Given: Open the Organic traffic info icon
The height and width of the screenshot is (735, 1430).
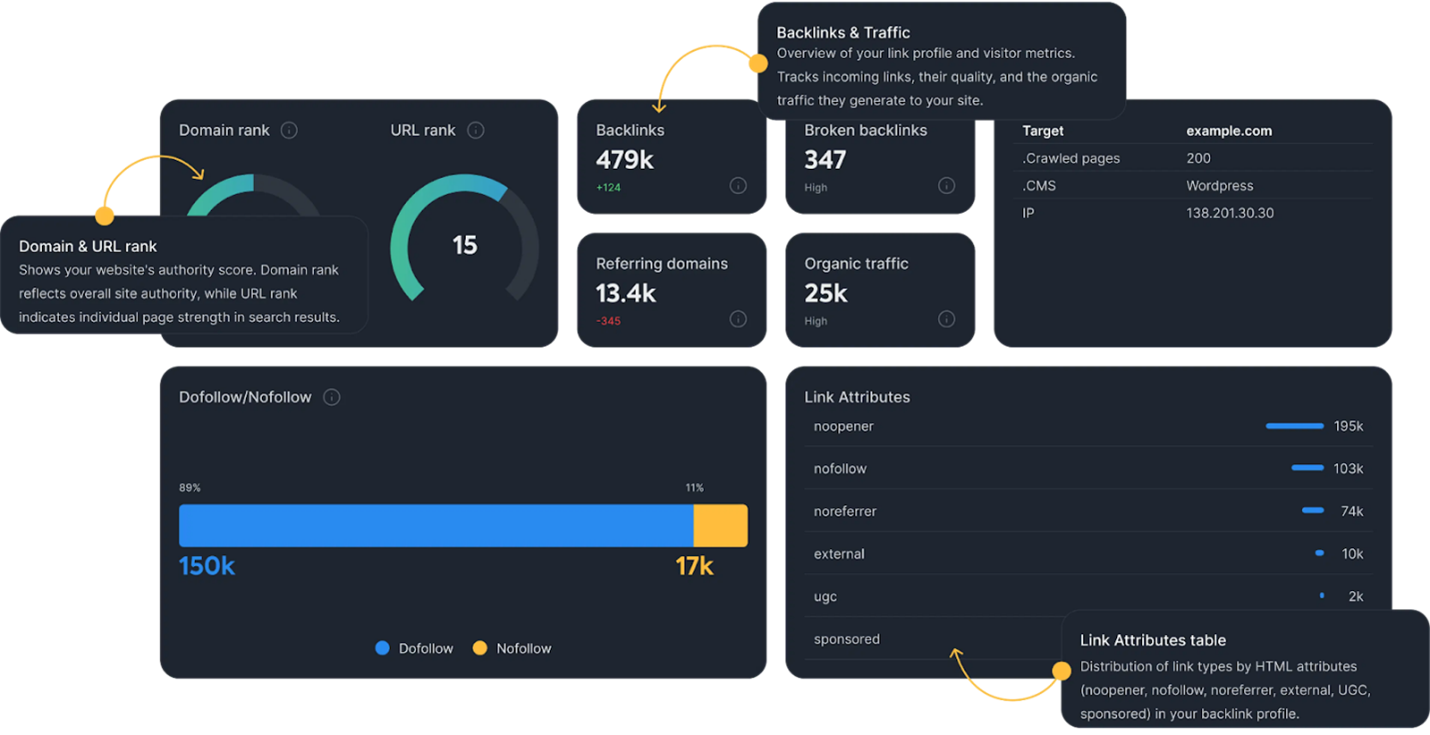Looking at the screenshot, I should coord(946,319).
